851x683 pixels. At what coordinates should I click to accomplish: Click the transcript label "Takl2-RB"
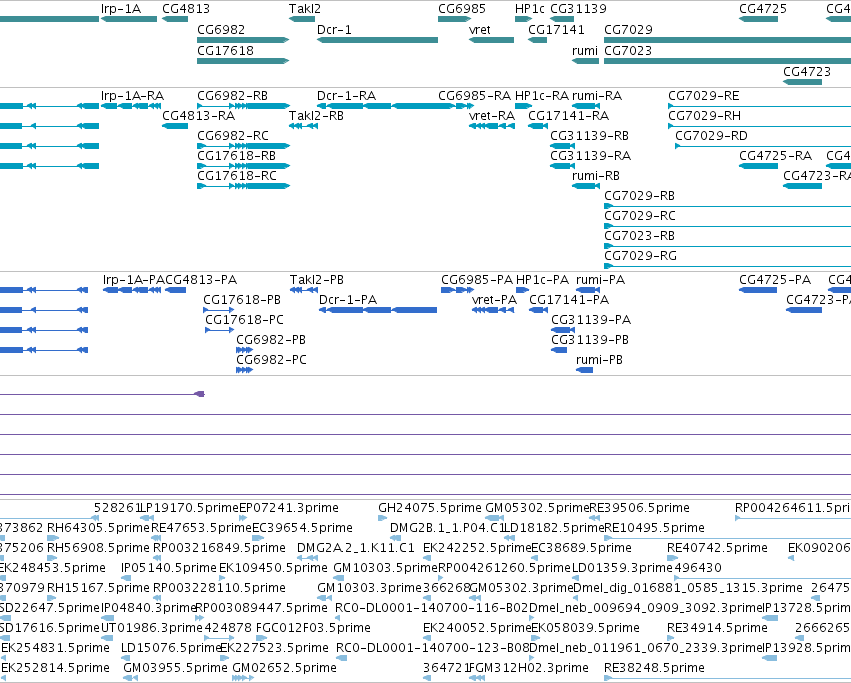[316, 116]
